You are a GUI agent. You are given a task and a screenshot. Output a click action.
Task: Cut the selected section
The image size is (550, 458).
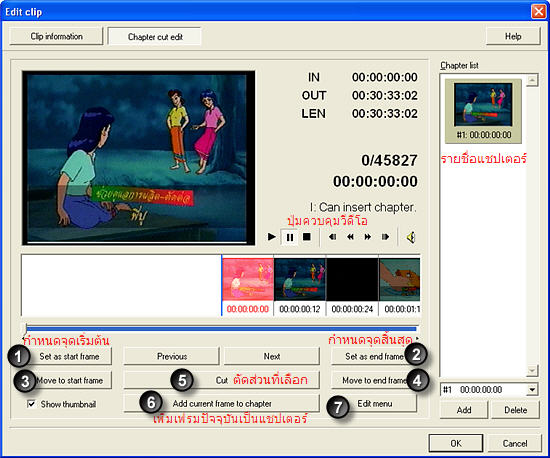pyautogui.click(x=222, y=380)
